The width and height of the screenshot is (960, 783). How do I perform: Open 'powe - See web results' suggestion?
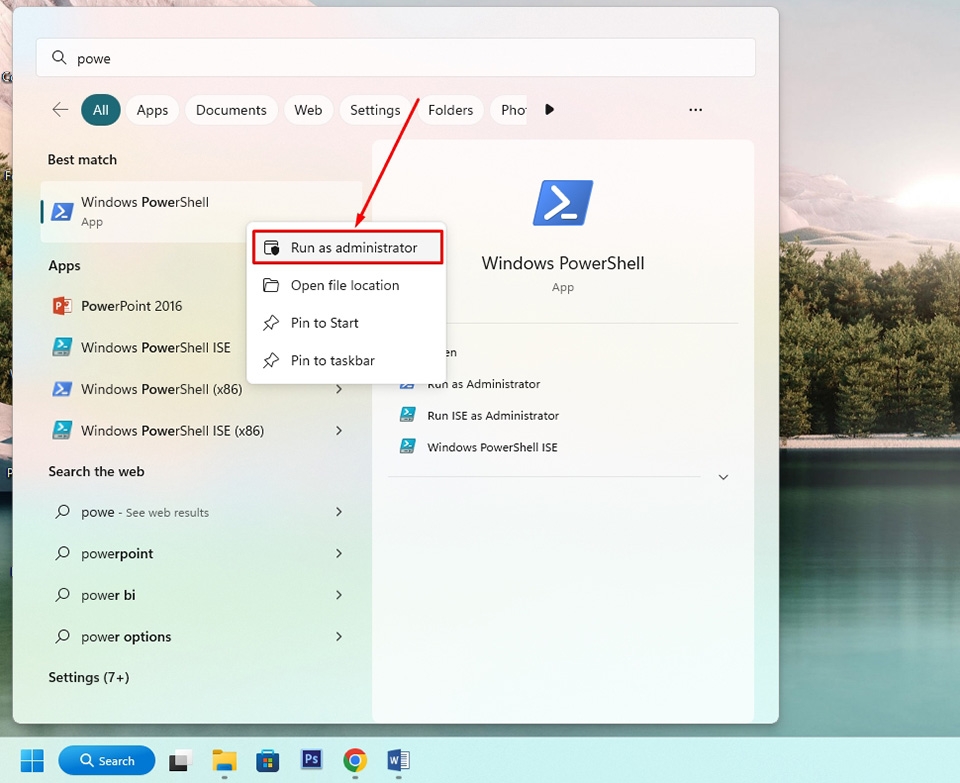[x=144, y=512]
